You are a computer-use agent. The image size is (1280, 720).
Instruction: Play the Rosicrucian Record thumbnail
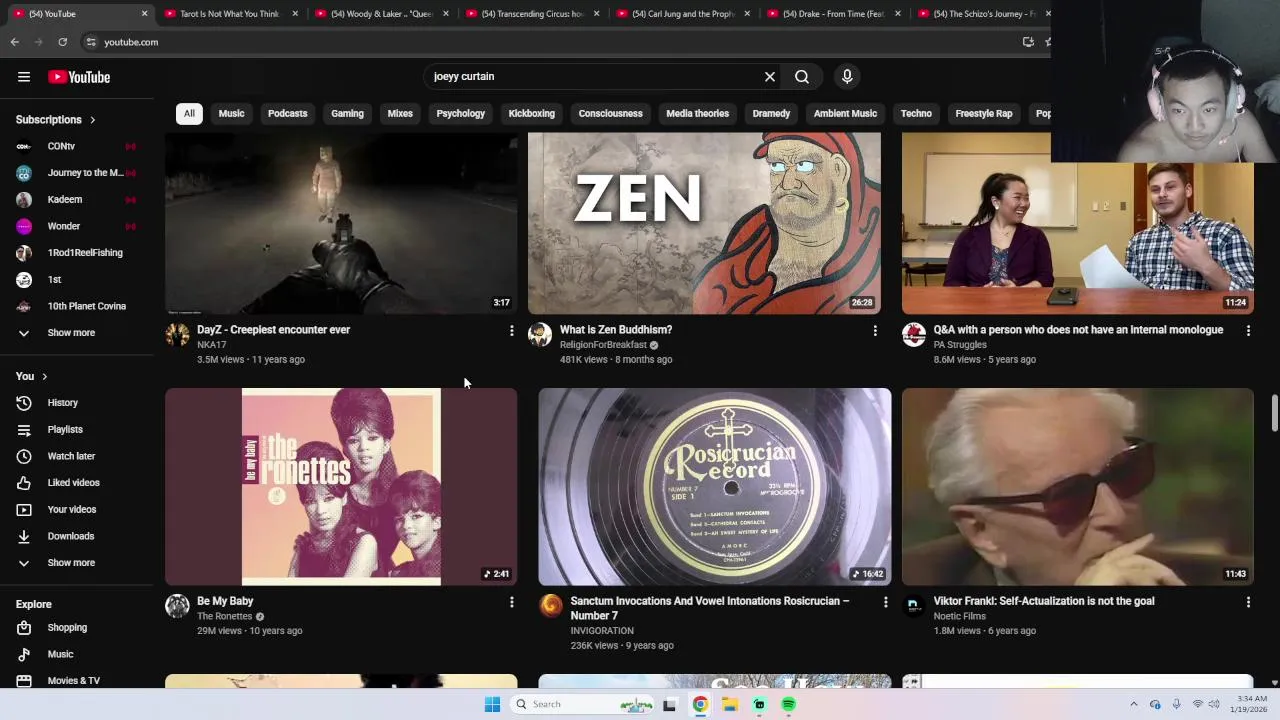click(x=715, y=487)
